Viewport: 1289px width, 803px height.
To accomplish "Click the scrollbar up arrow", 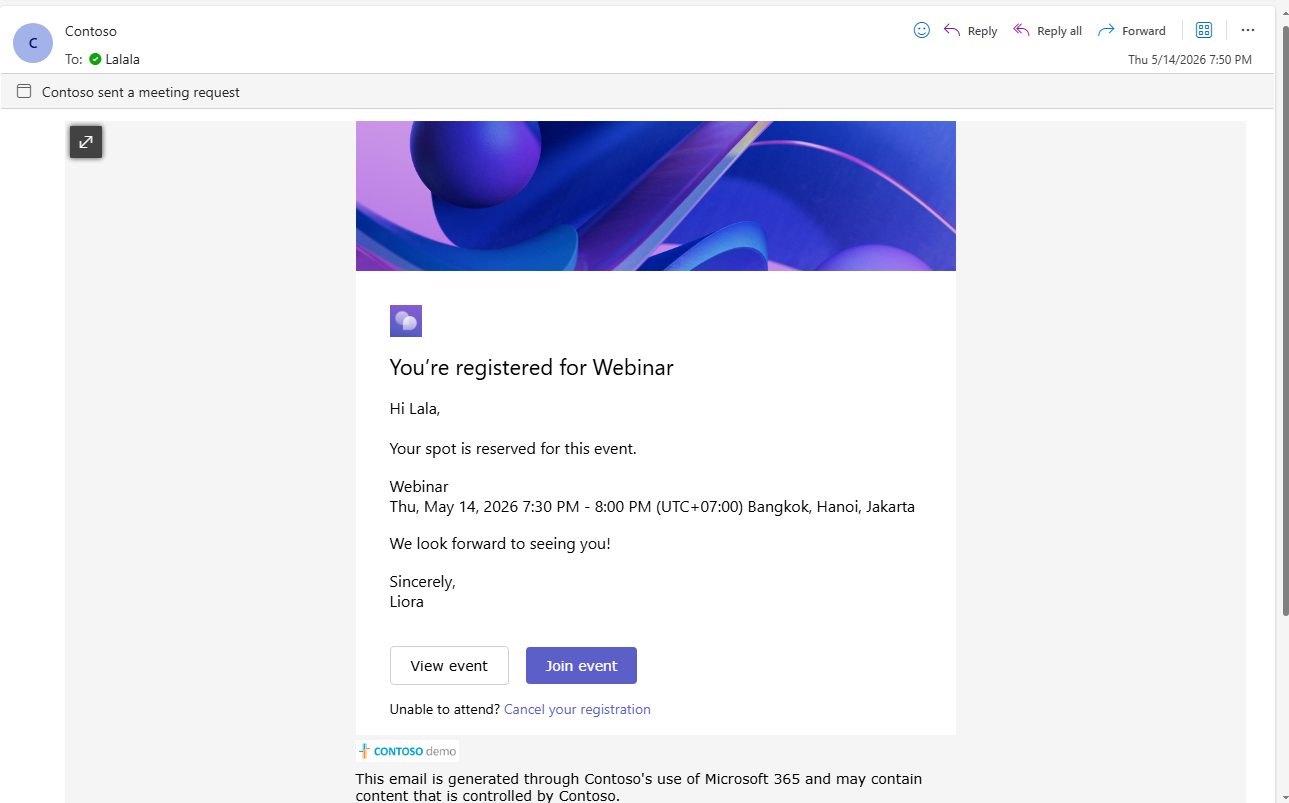I will [1284, 12].
